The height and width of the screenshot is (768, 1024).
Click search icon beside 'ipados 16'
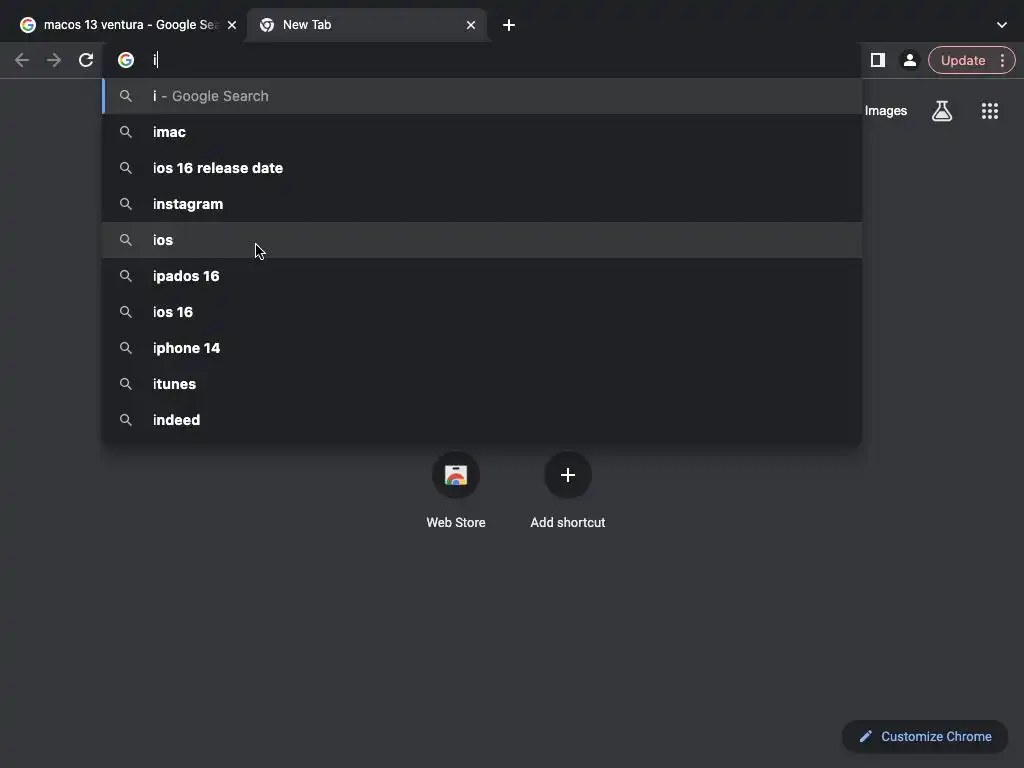126,276
